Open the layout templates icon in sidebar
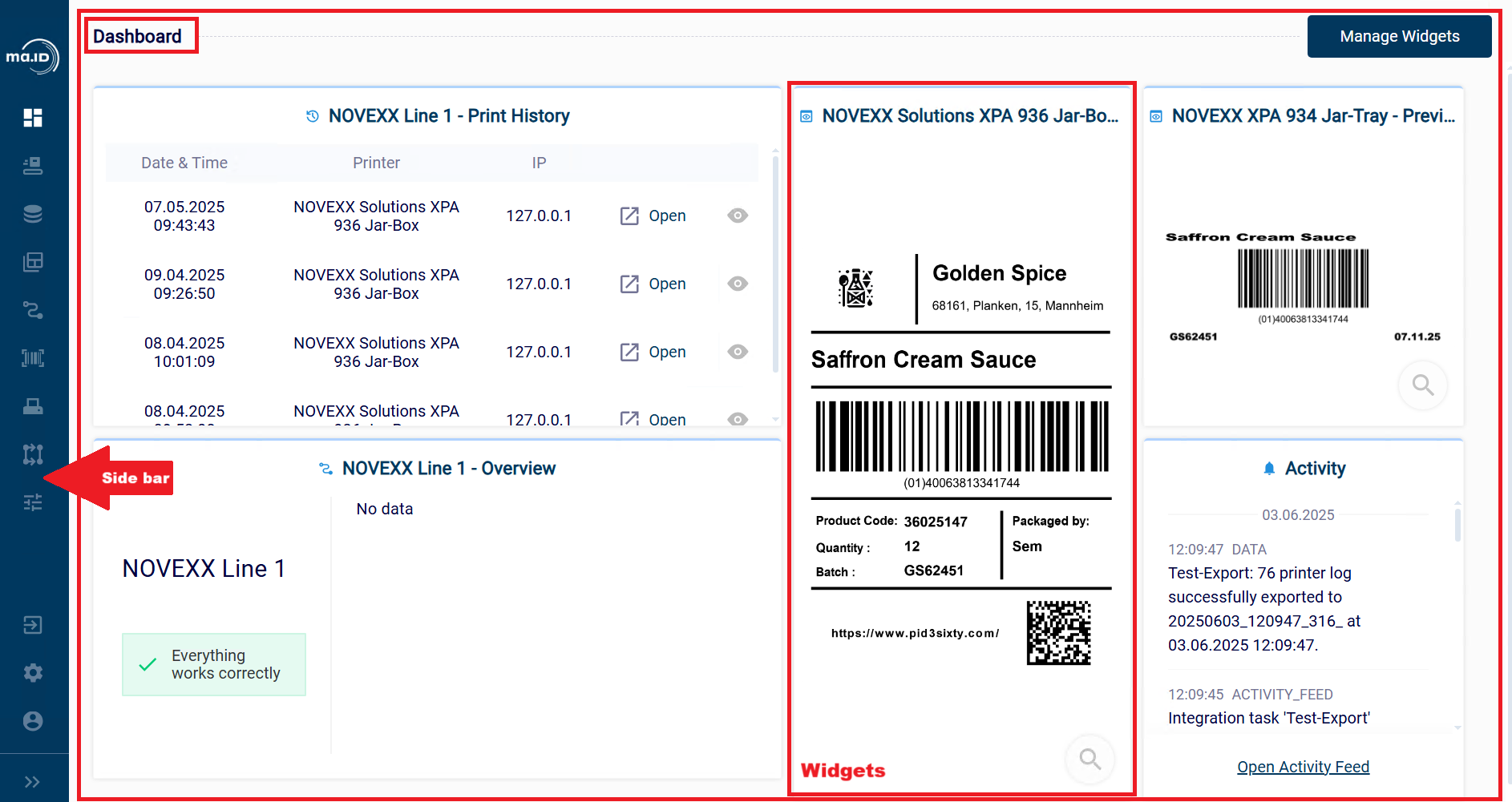 33,262
